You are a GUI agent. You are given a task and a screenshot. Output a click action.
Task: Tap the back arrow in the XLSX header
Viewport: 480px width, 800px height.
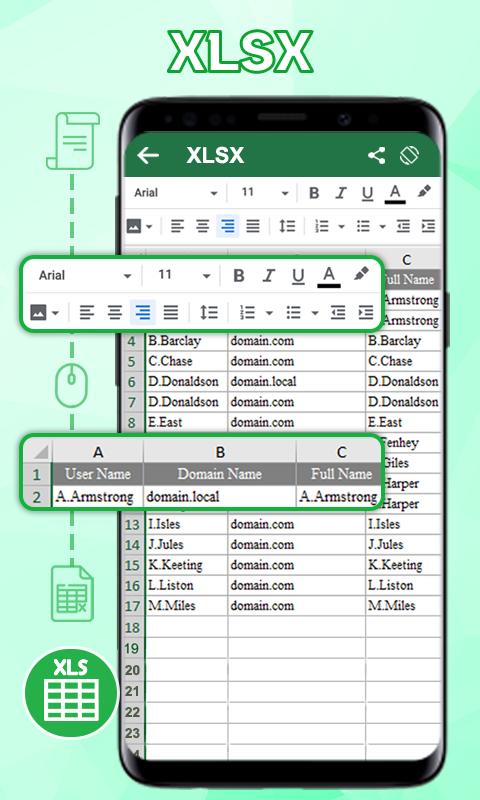(148, 156)
